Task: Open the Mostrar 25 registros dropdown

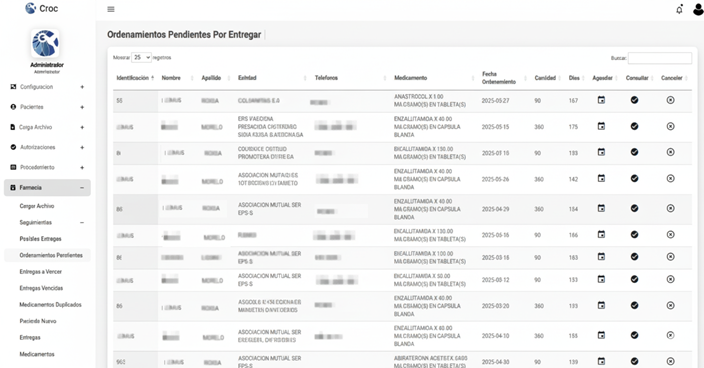Action: 141,57
